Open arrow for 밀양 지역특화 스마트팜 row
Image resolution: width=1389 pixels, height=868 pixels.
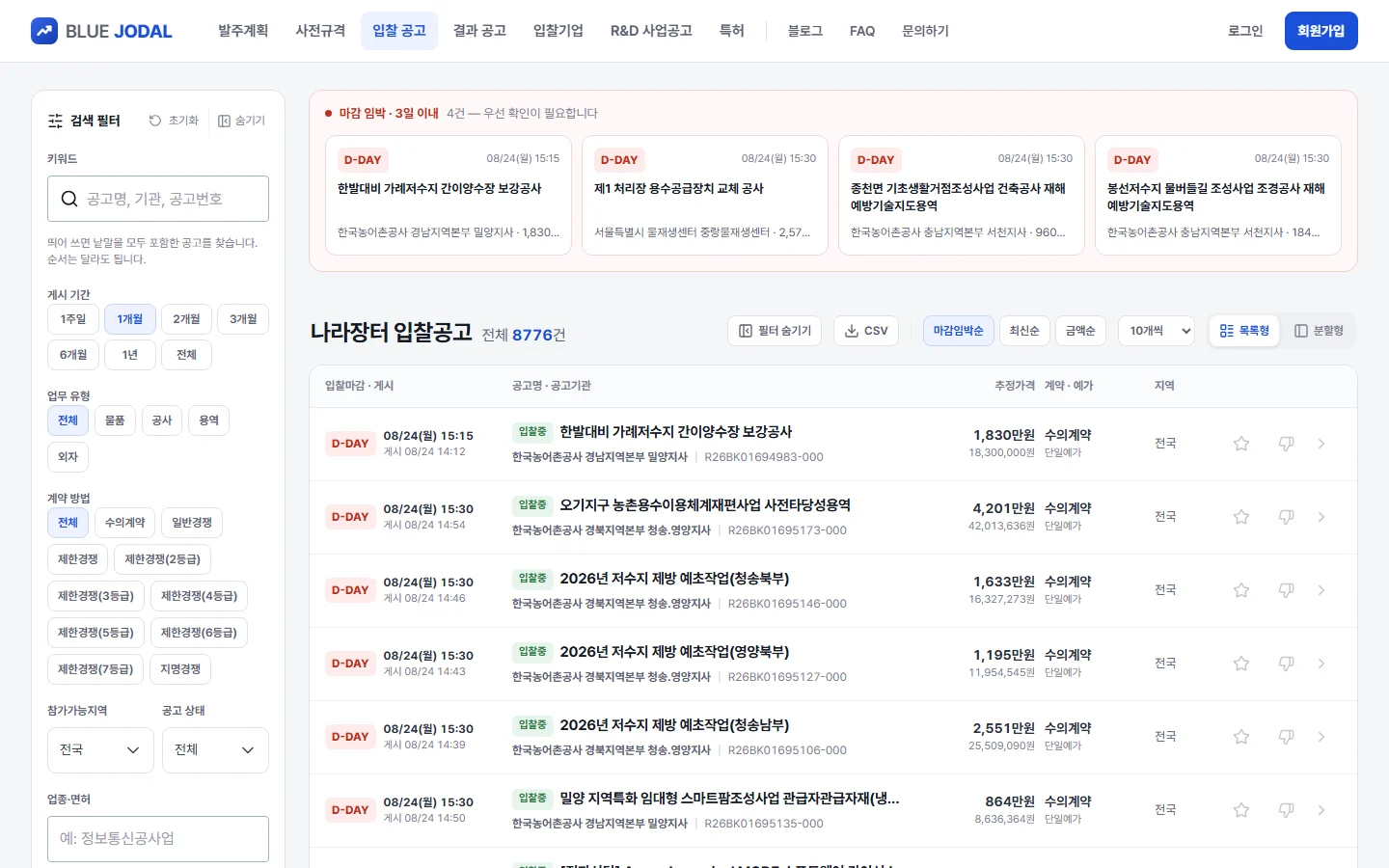(1321, 810)
